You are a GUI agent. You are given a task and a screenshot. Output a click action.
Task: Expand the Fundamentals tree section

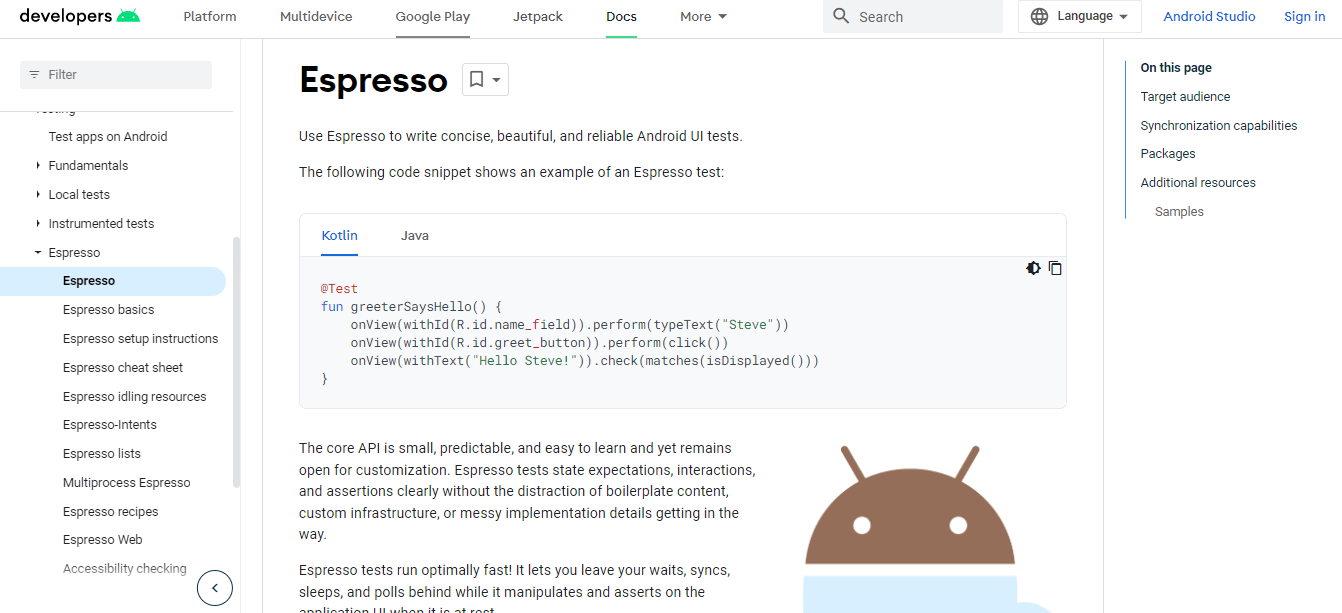tap(38, 166)
